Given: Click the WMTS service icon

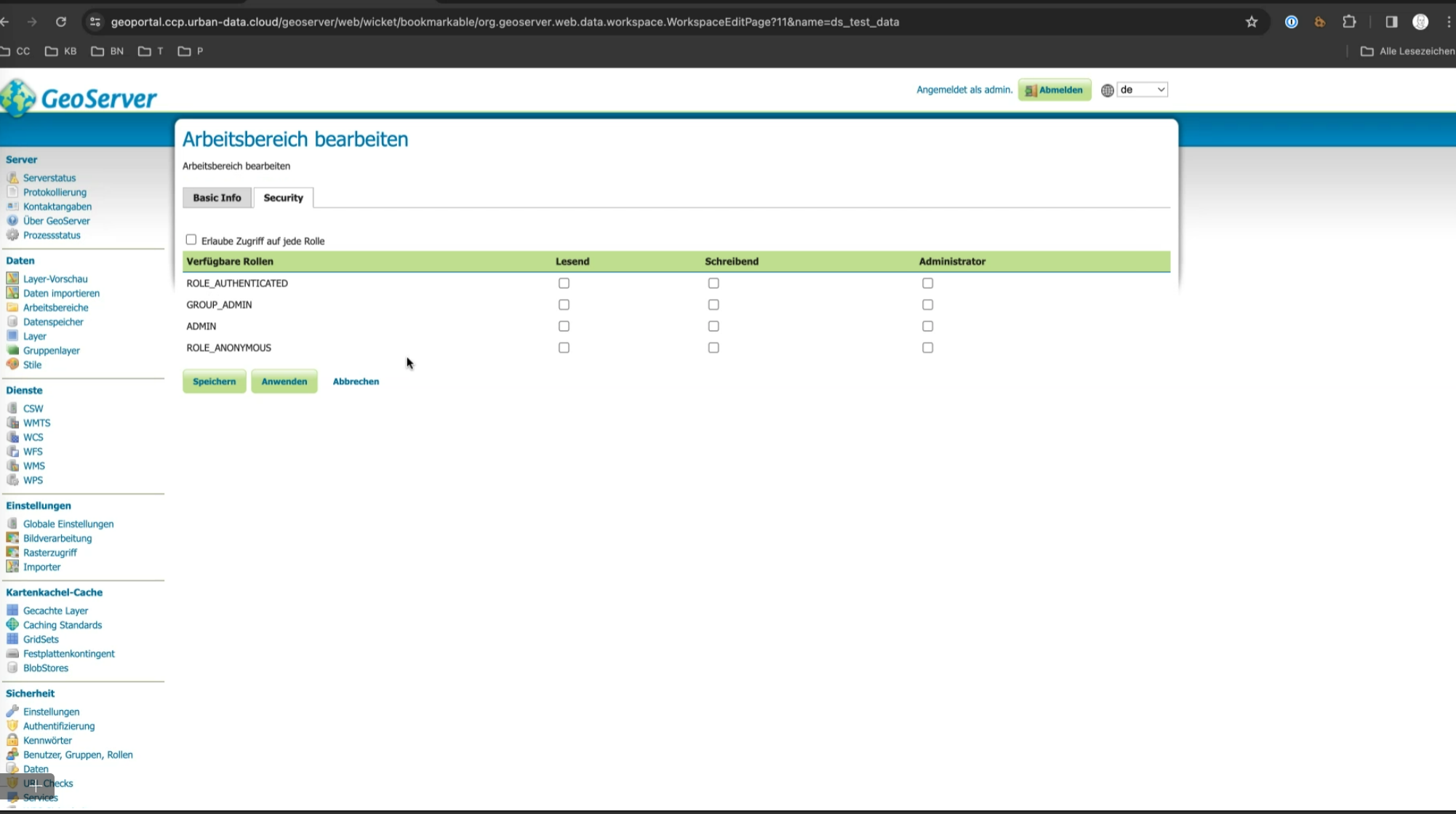Looking at the screenshot, I should pyautogui.click(x=12, y=423).
